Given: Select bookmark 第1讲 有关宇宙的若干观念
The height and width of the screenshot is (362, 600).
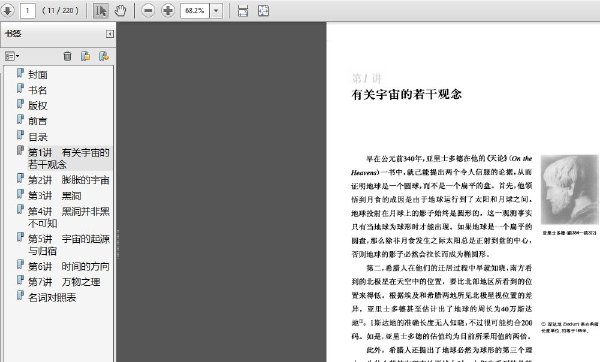Looking at the screenshot, I should click(x=69, y=158).
